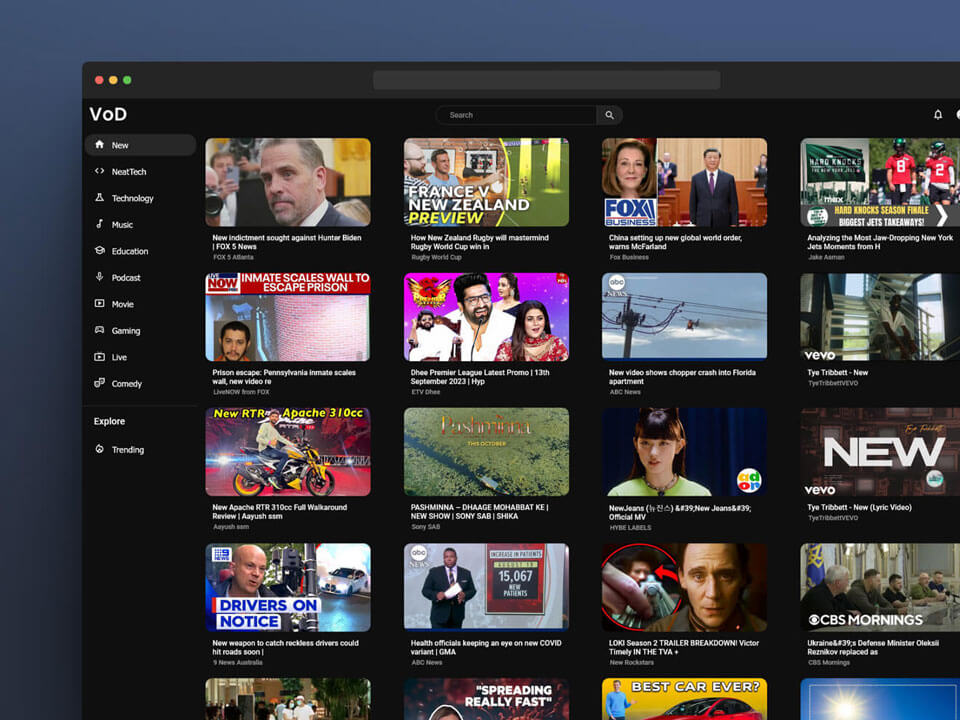
Task: Click the gamepad Gaming icon
Action: point(99,331)
